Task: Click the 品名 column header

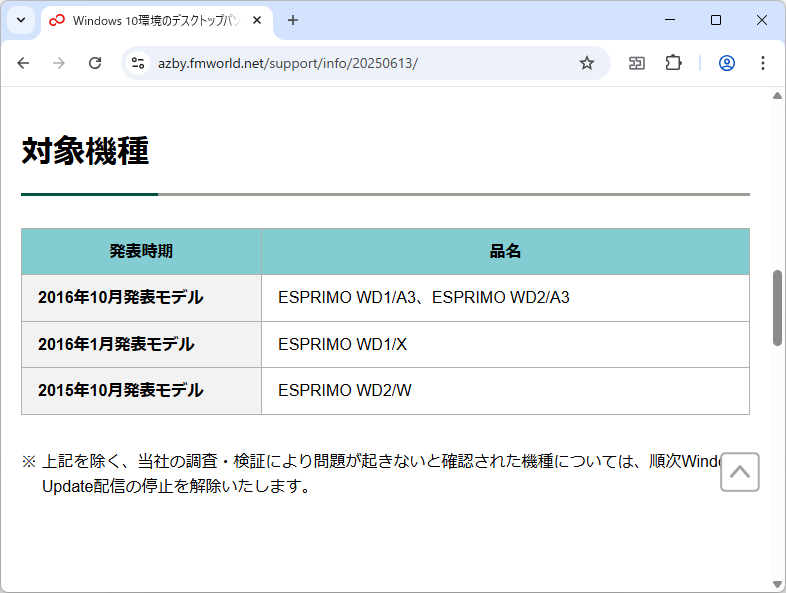Action: (x=505, y=251)
